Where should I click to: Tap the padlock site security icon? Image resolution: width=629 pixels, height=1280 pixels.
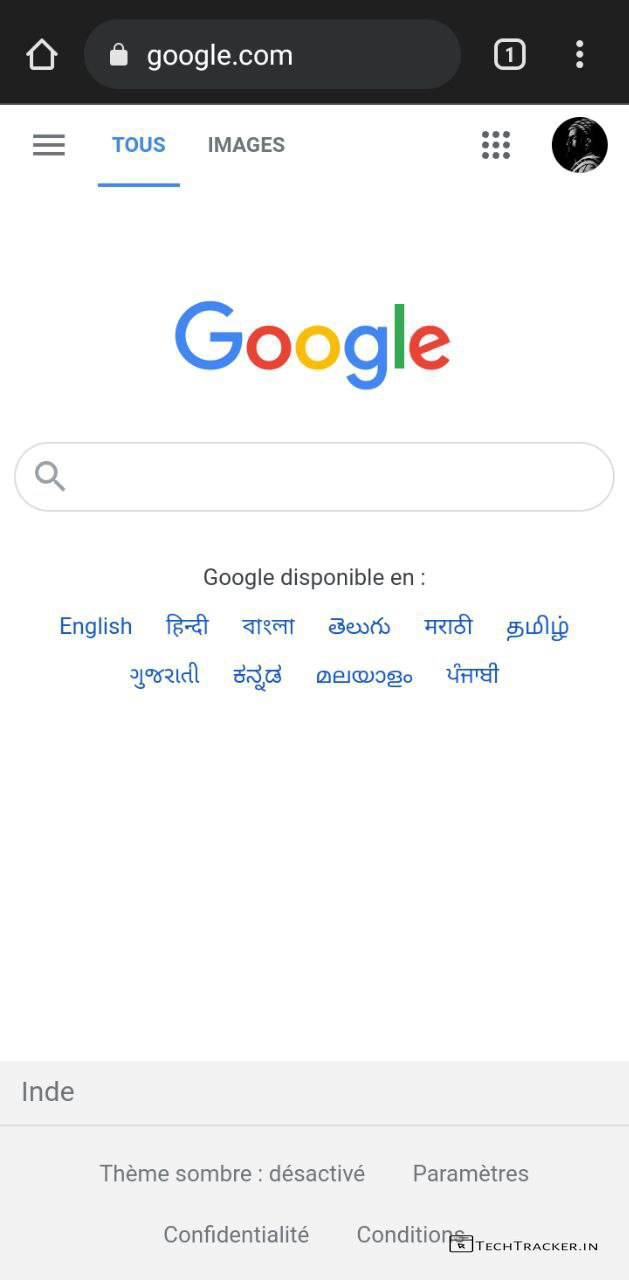(x=119, y=54)
